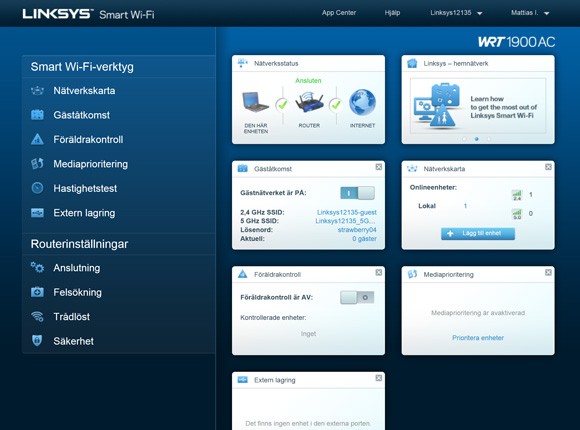The image size is (580, 430).
Task: Click the "Ansluten" status text
Action: [x=308, y=80]
